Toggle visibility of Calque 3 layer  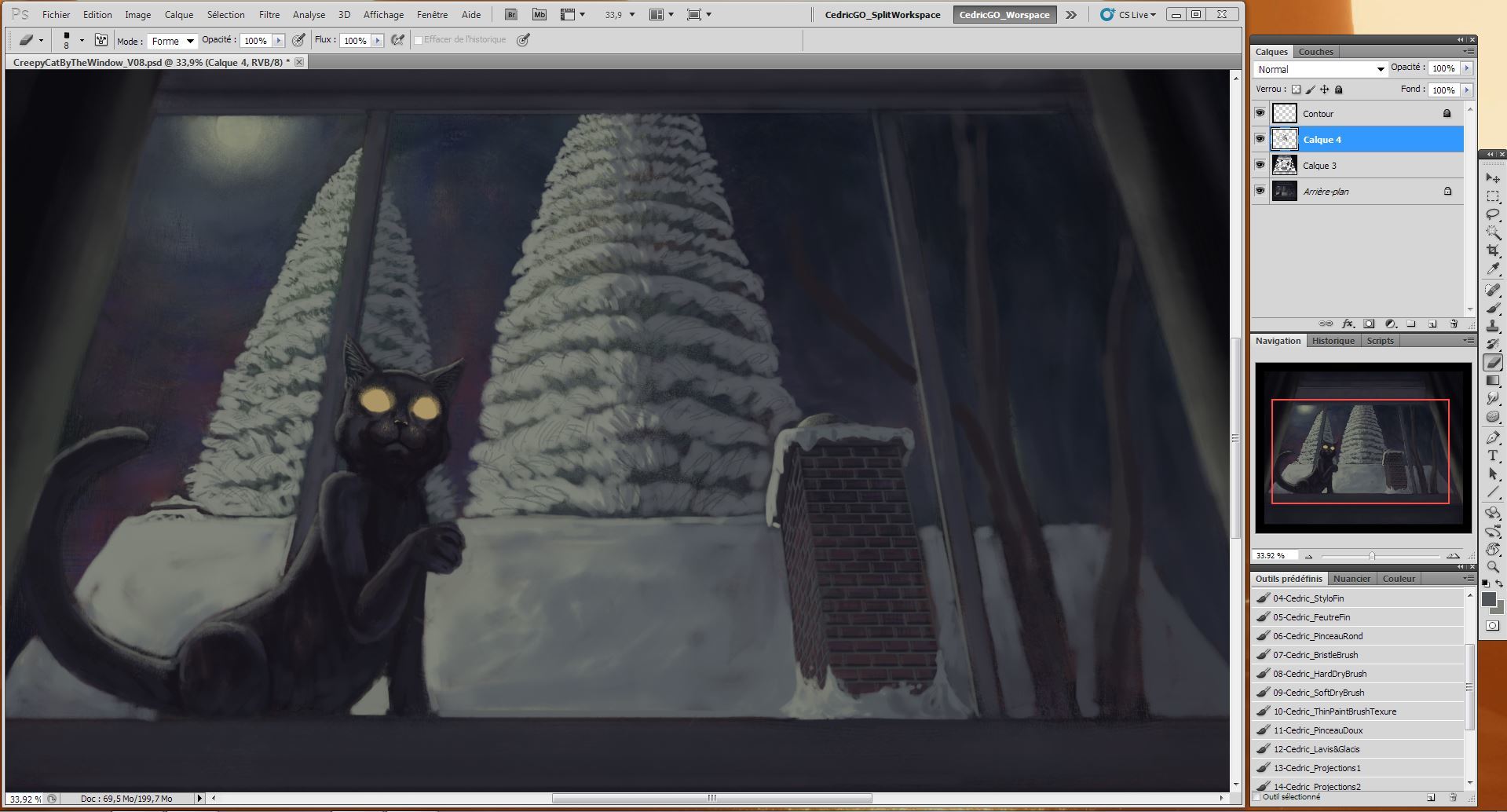point(1260,165)
